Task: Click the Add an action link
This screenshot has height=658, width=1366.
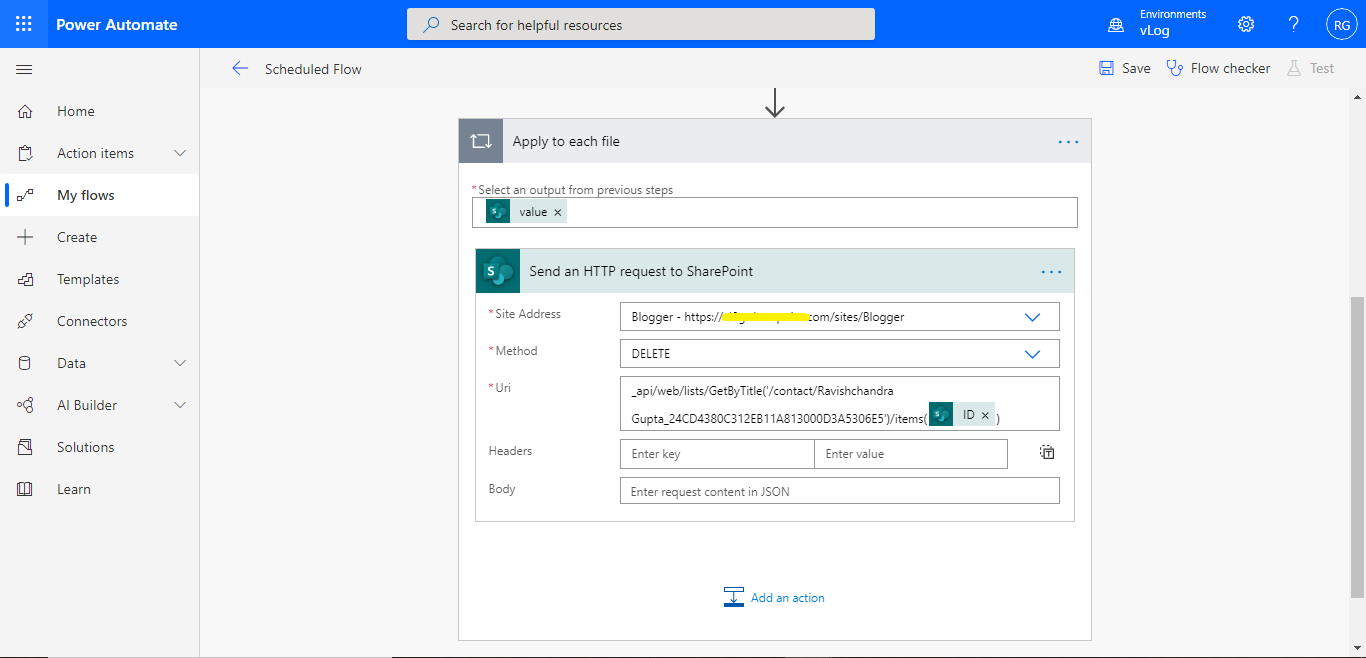Action: (786, 597)
